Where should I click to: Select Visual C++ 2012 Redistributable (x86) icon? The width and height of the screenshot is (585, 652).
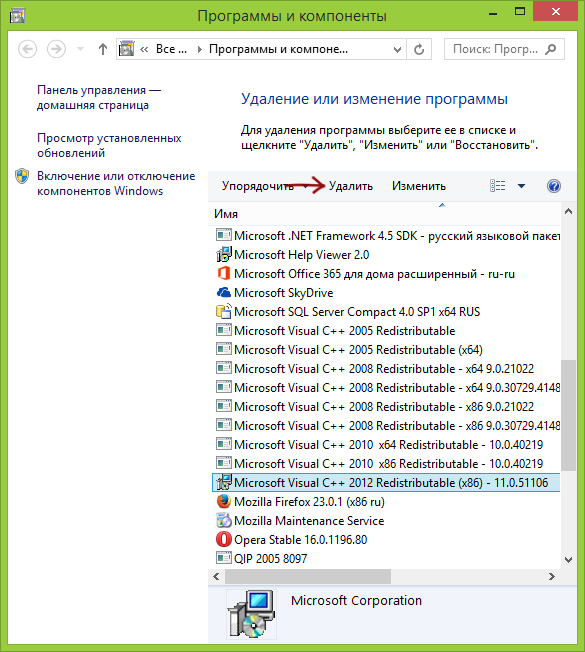click(224, 482)
